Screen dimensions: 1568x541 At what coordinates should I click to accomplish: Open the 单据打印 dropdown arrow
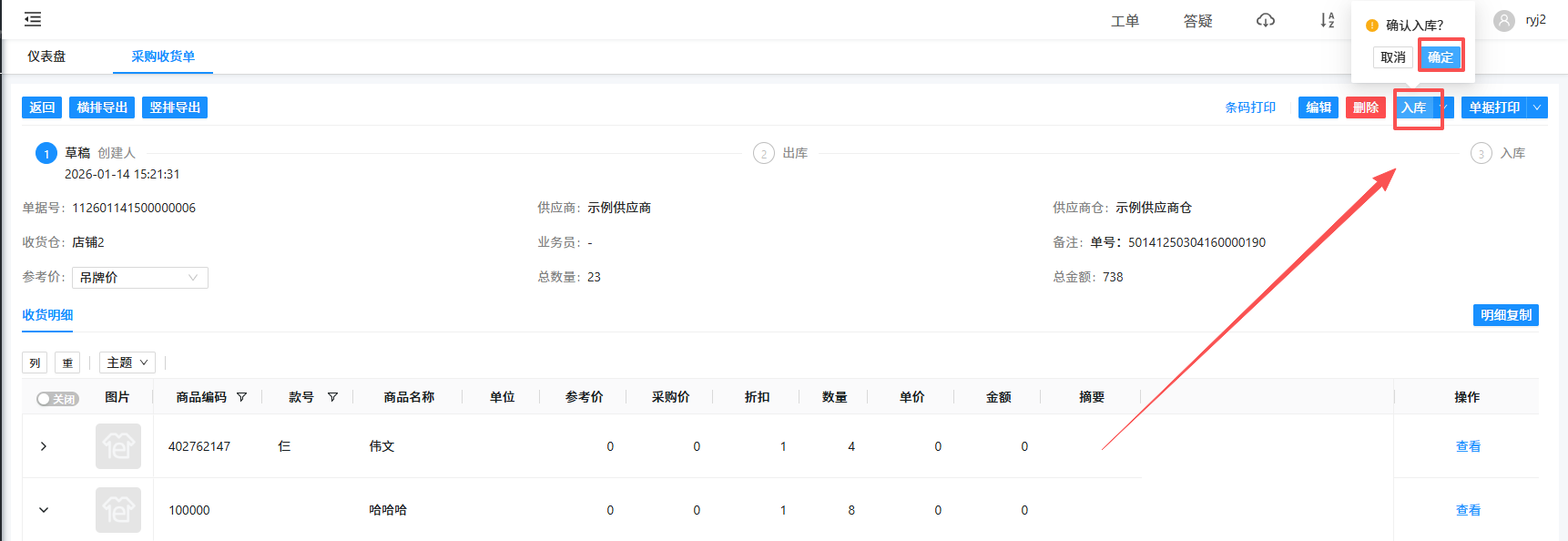[x=1537, y=107]
